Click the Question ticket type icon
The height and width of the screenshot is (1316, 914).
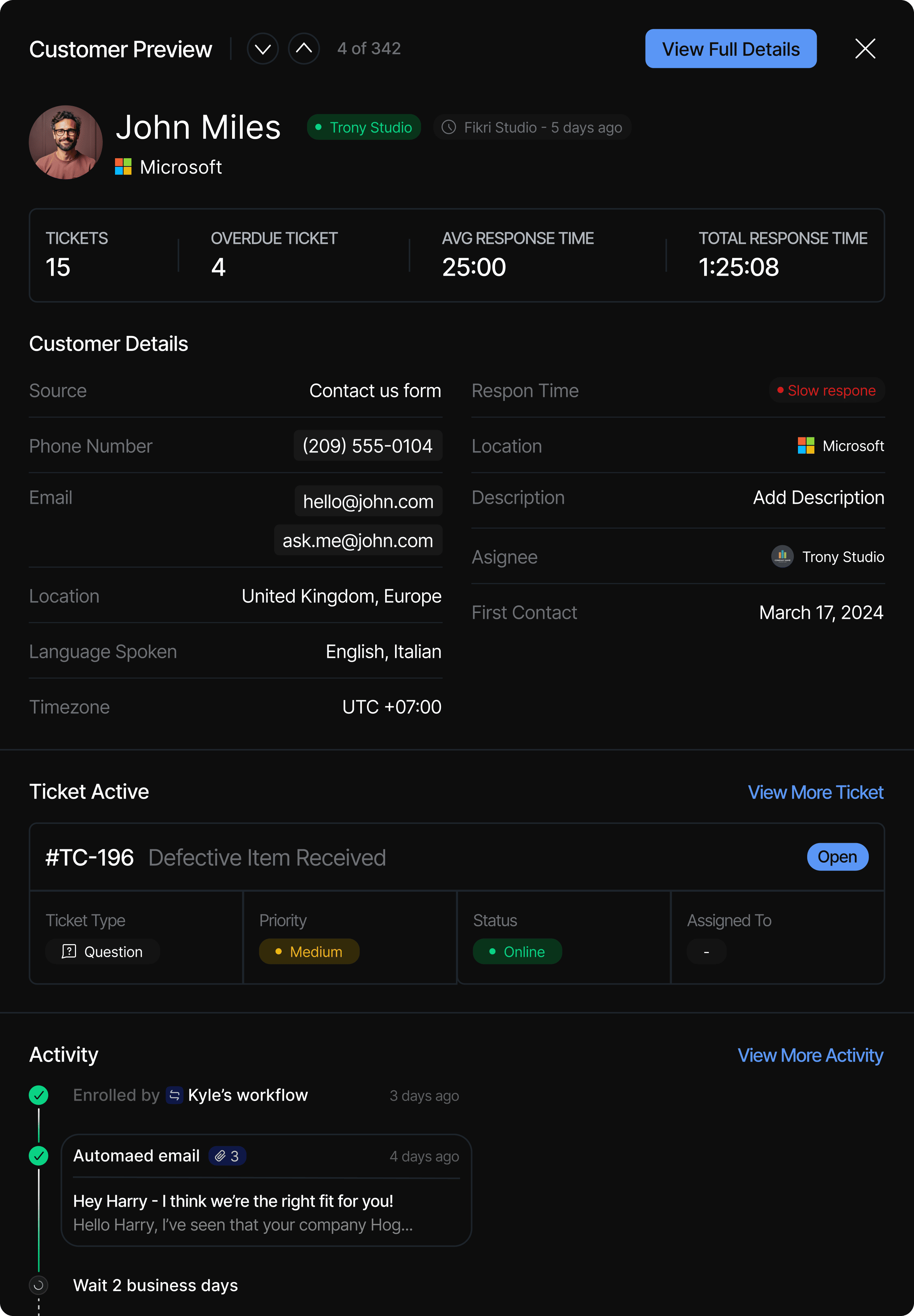[x=69, y=952]
